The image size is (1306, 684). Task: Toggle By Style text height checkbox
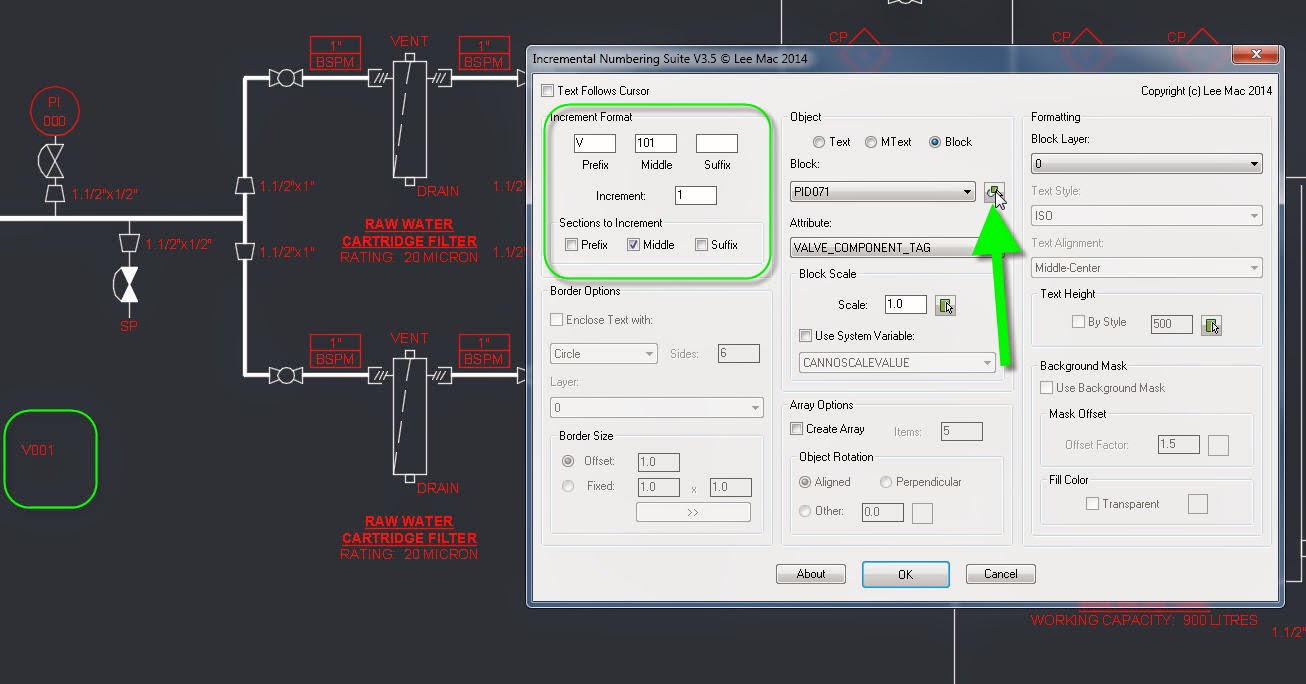point(1078,322)
